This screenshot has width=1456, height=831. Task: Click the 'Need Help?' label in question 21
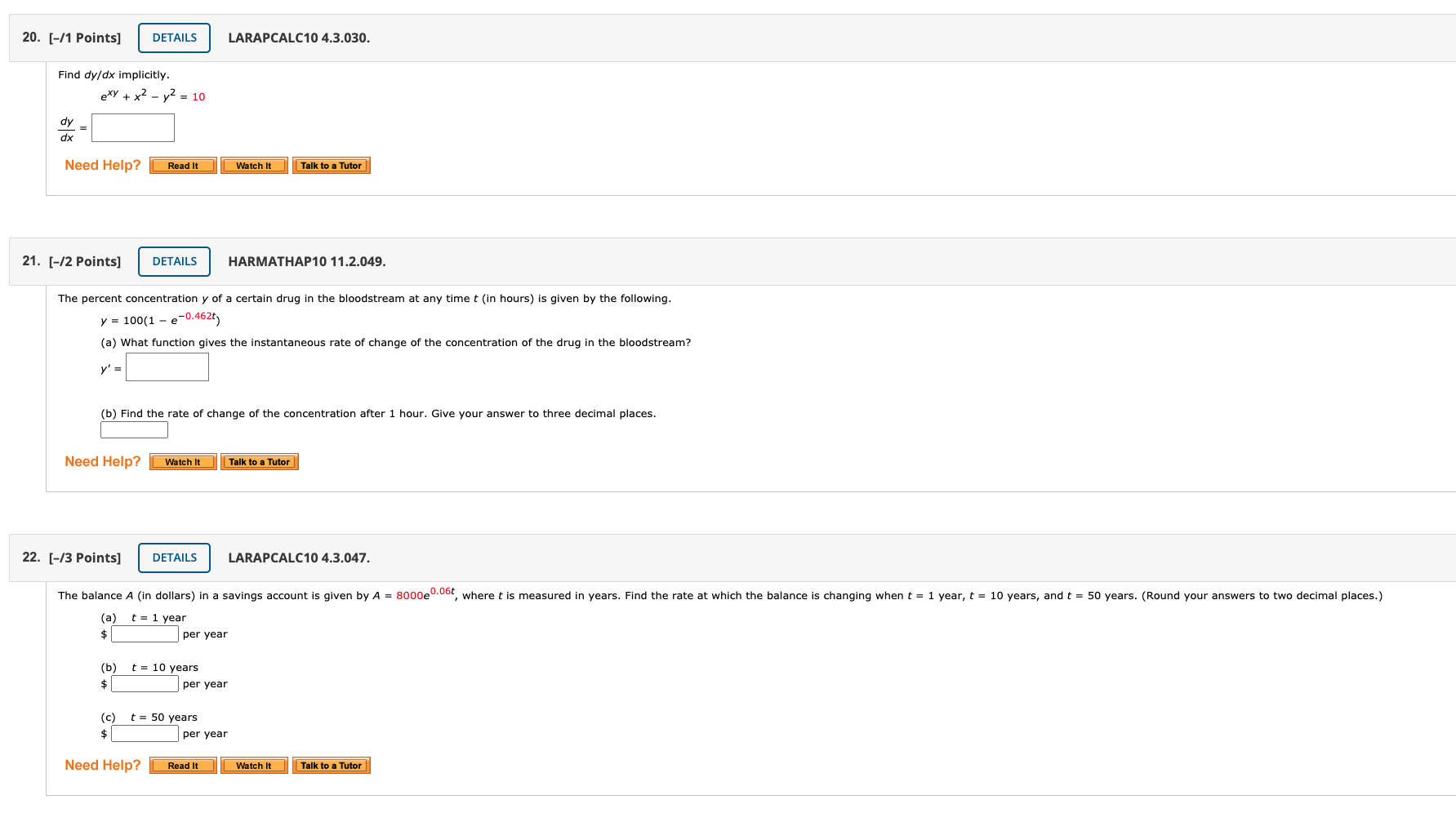point(103,461)
